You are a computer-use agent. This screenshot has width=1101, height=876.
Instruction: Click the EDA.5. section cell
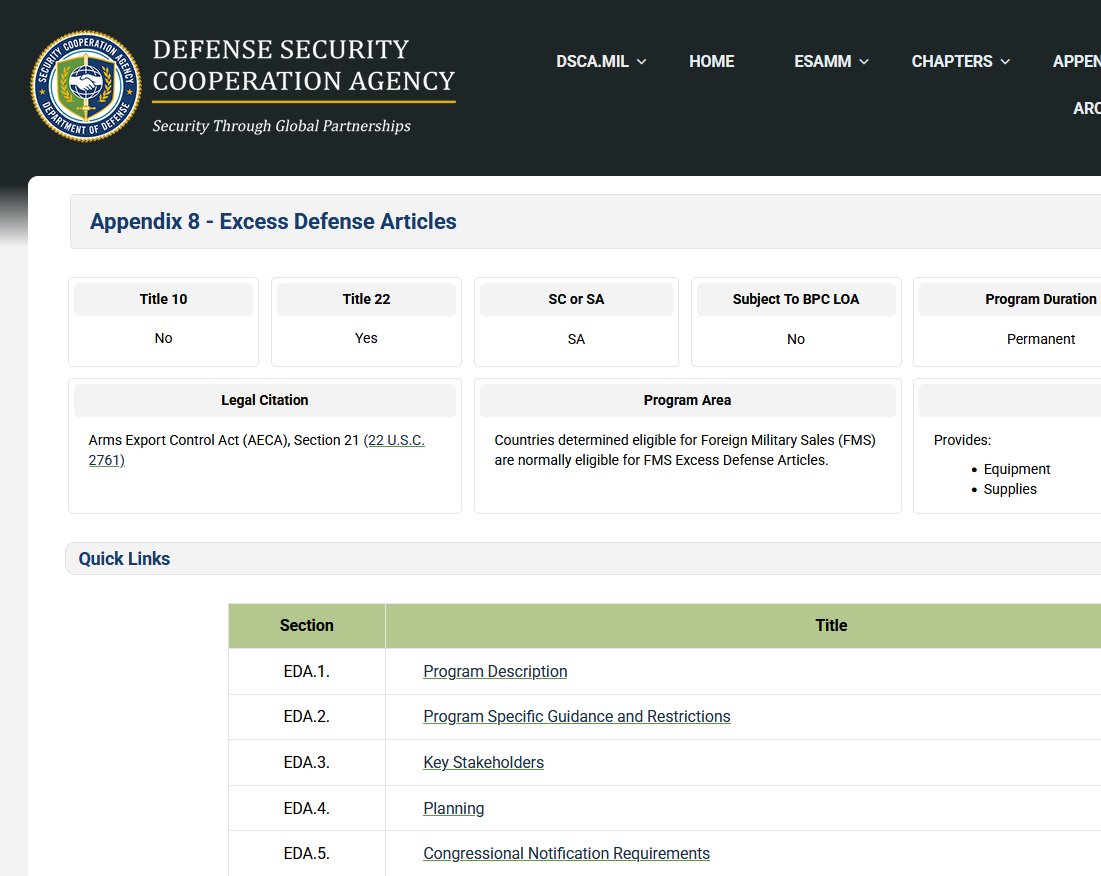pyautogui.click(x=307, y=854)
